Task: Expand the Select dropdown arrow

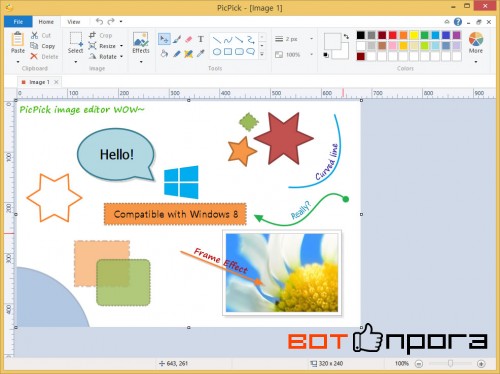Action: pos(76,62)
